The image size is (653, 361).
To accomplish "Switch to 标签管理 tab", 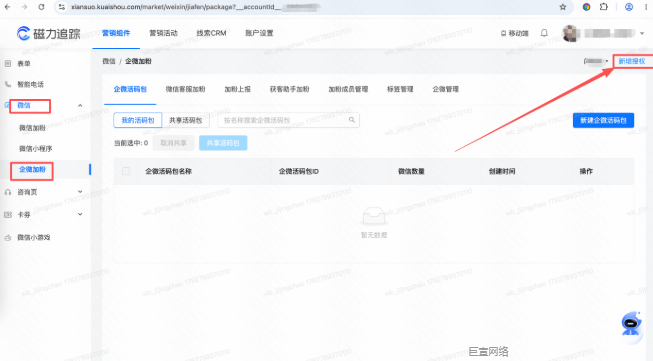I will click(400, 89).
